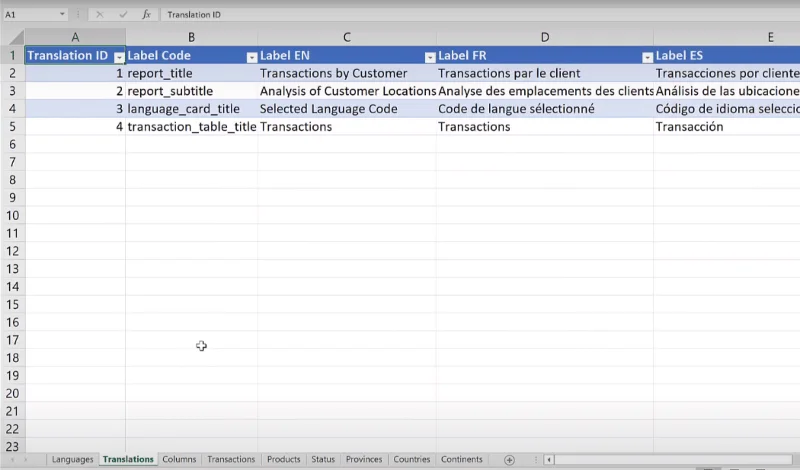Select the Transactions cell in Label FR

(545, 127)
